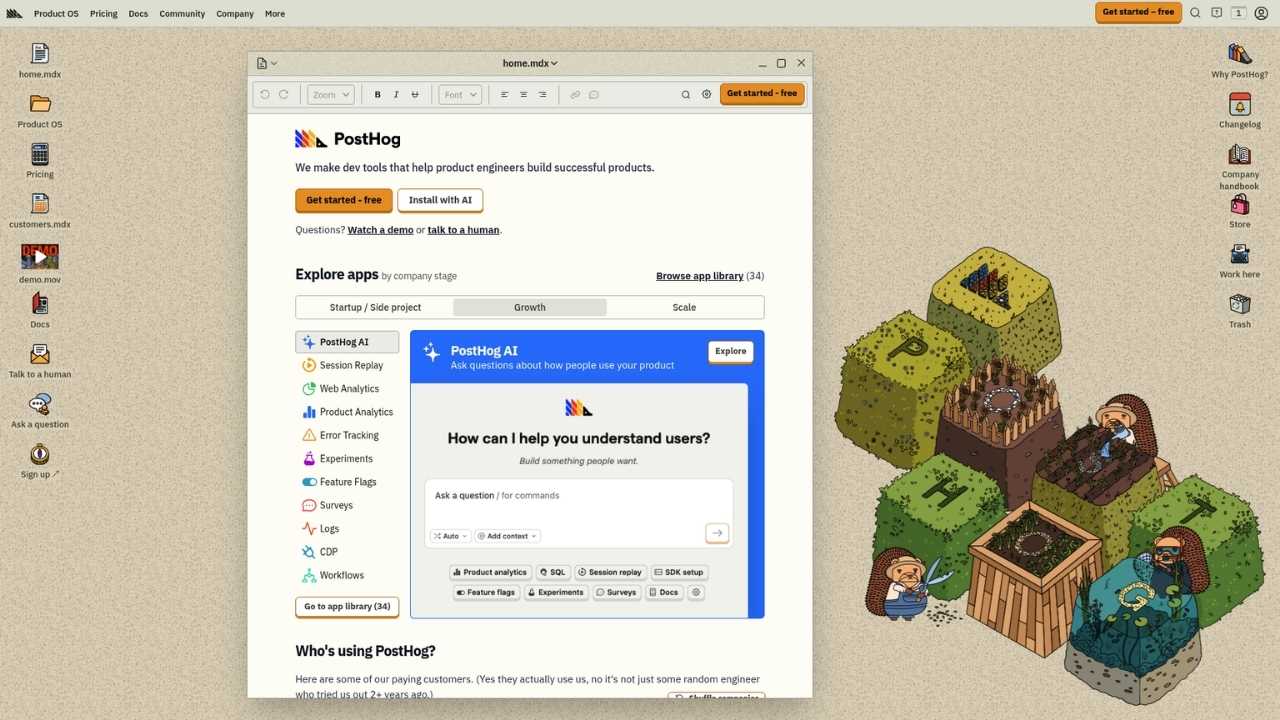Image resolution: width=1280 pixels, height=720 pixels.
Task: Submit the question with the arrow button
Action: [x=717, y=533]
